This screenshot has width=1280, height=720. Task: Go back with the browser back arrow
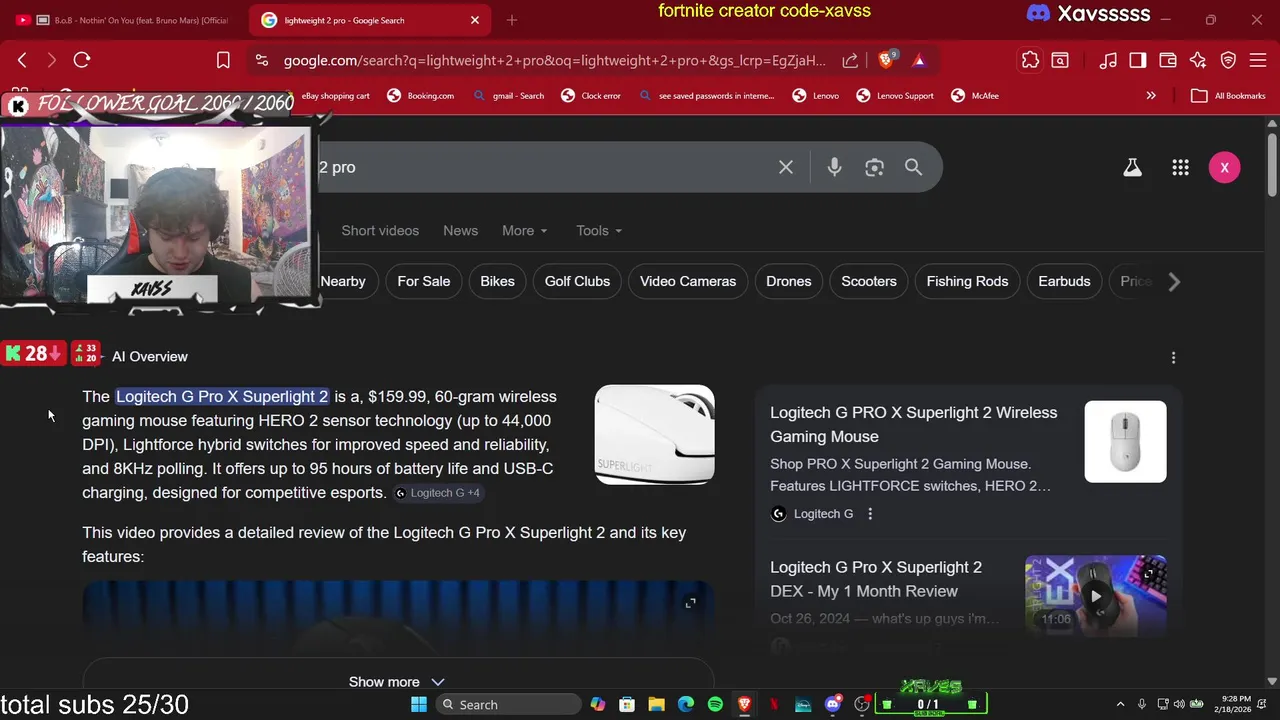22,60
